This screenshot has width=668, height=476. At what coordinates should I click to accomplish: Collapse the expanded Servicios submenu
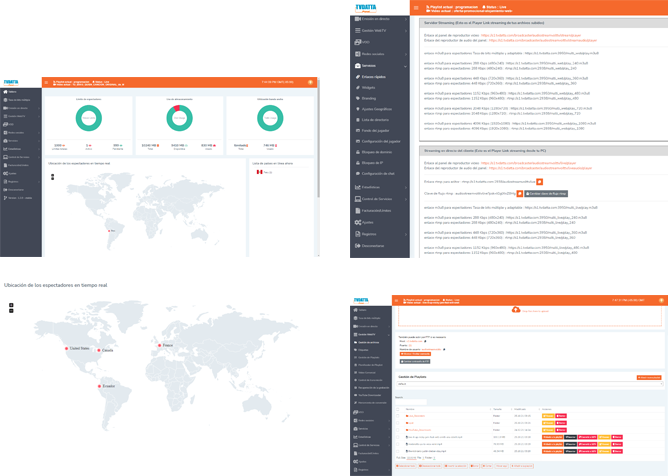(405, 66)
